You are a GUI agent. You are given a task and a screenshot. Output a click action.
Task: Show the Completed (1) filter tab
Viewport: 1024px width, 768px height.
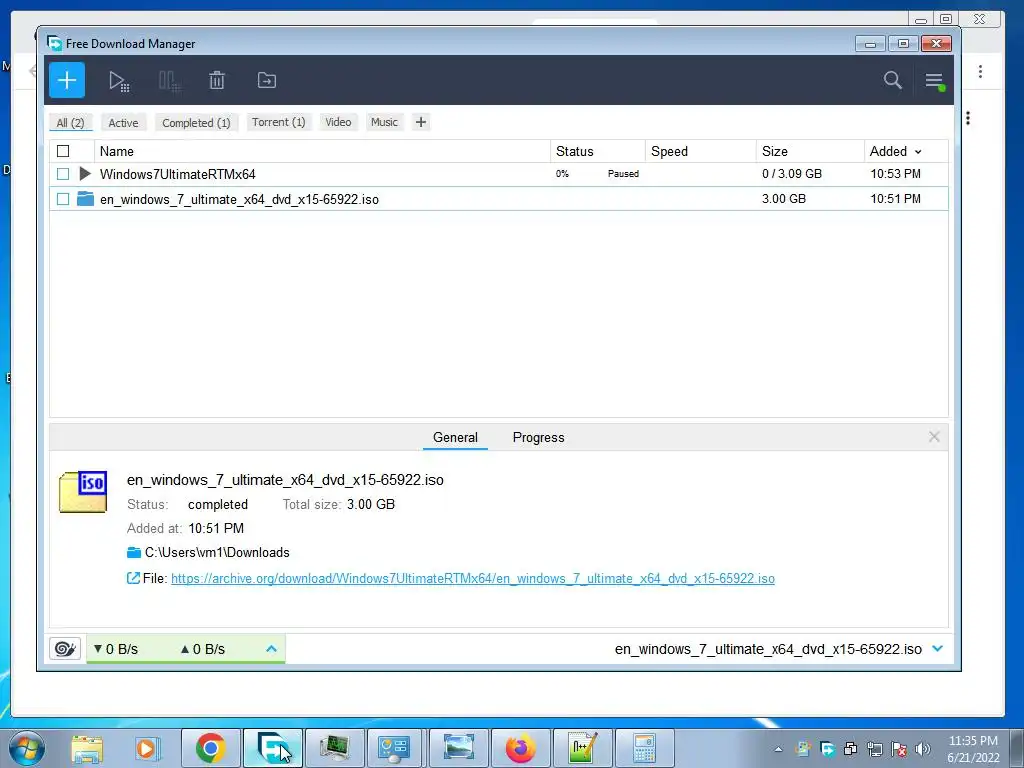point(196,123)
